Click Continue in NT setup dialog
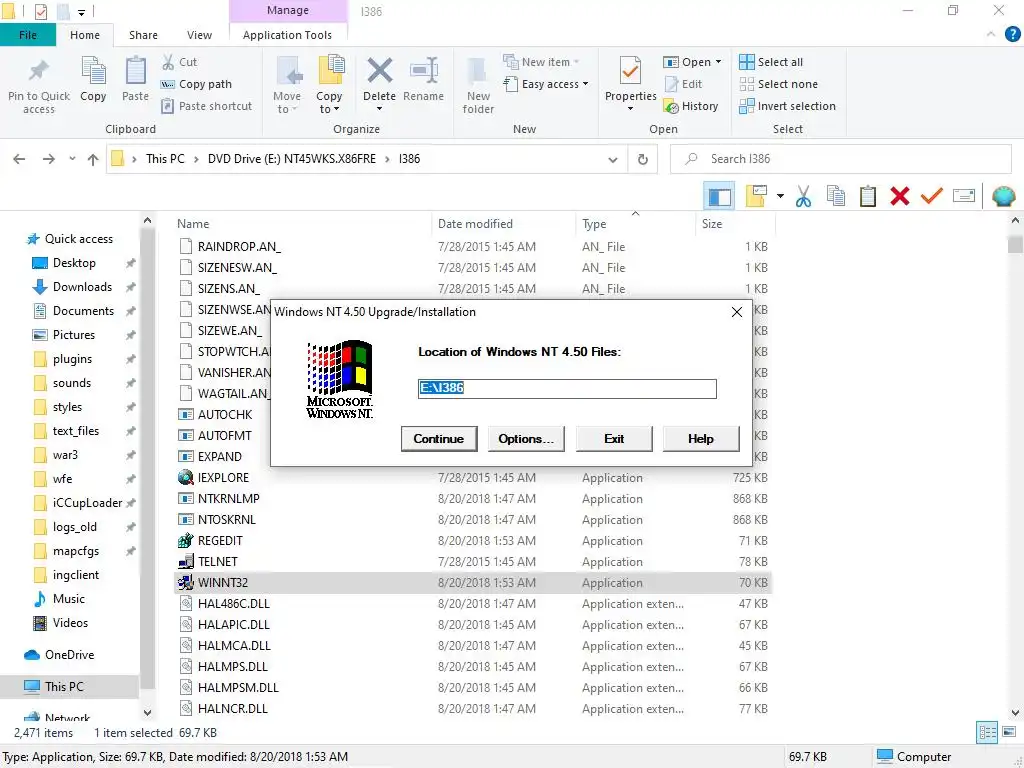Screen dimensions: 1024x768 click(x=439, y=439)
